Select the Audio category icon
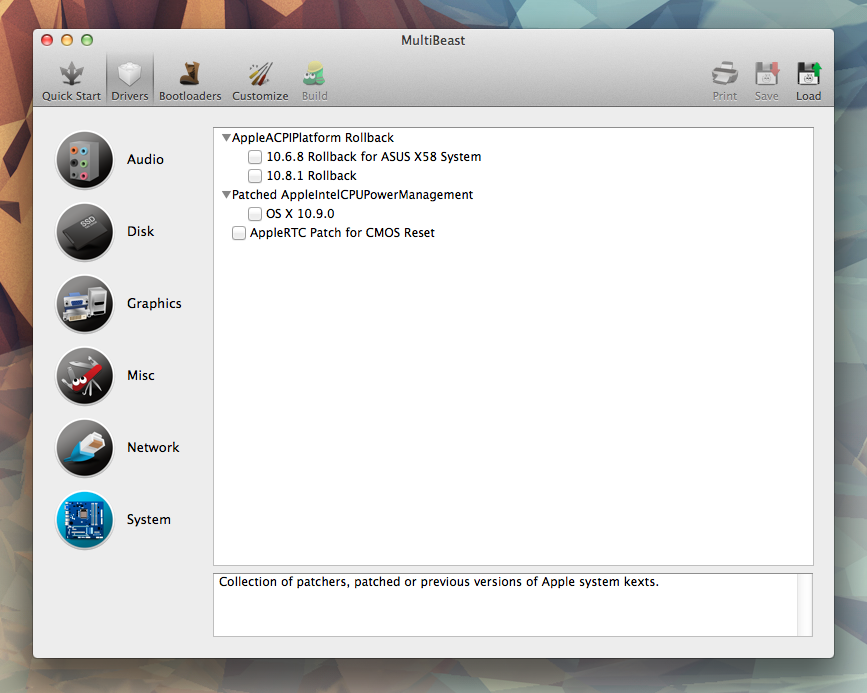867x693 pixels. click(x=84, y=160)
